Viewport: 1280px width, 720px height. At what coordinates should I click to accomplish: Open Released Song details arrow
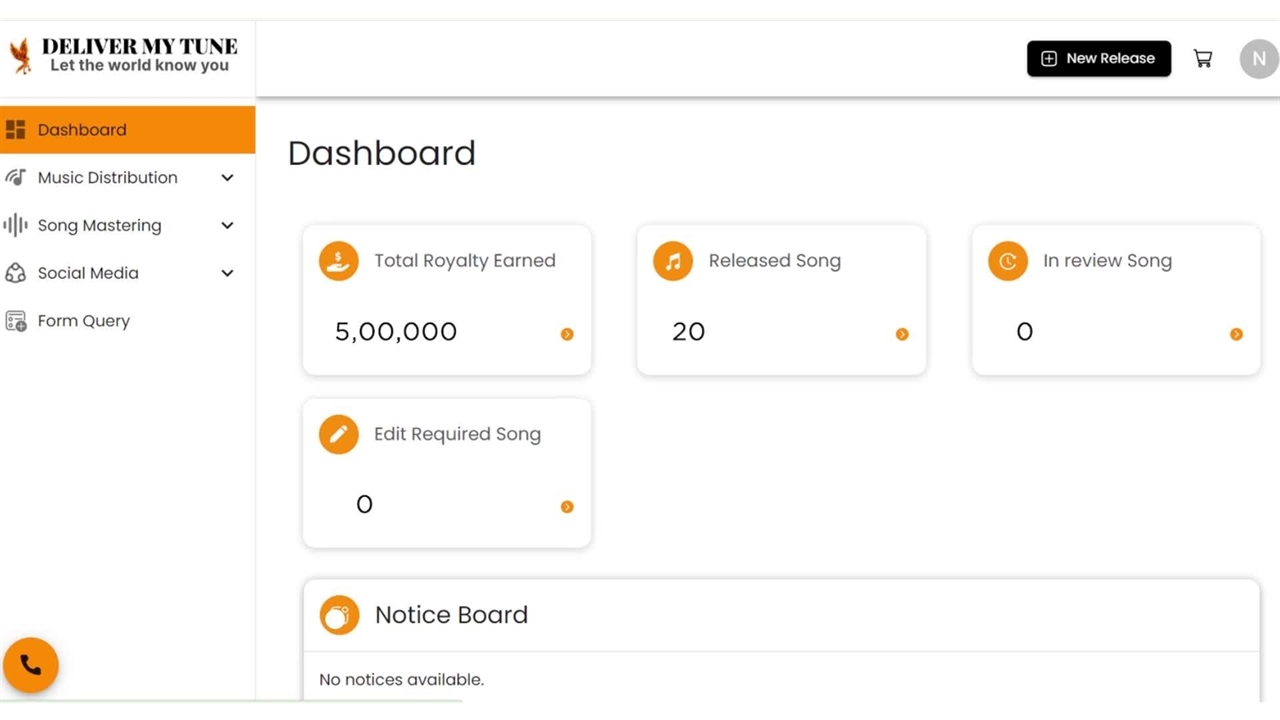(x=902, y=334)
